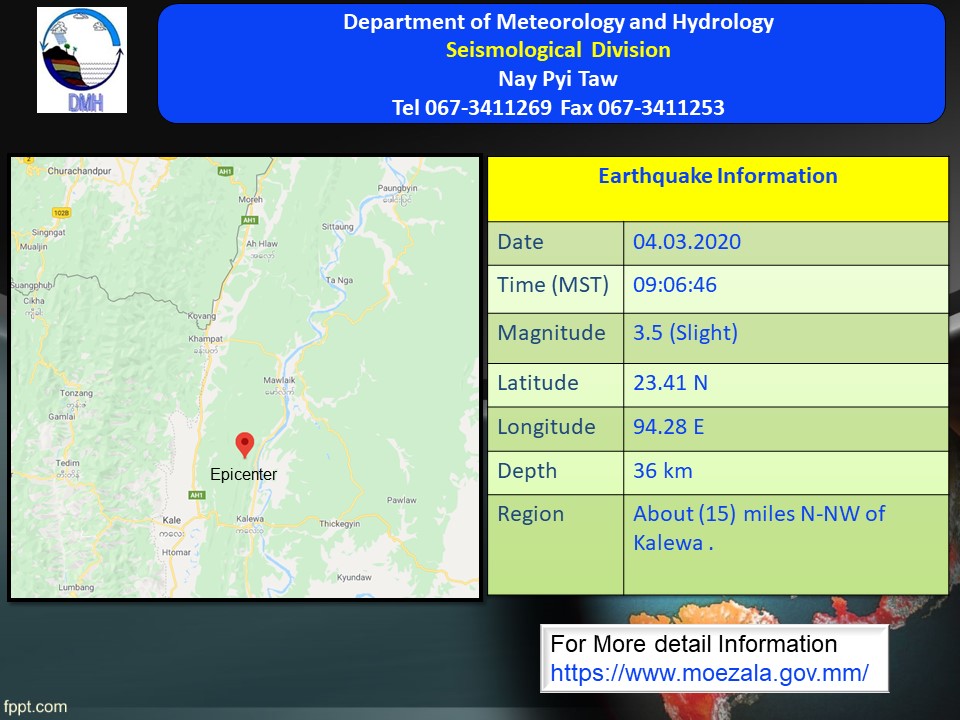Select Churachandpur label on the map
This screenshot has width=960, height=720.
(x=77, y=171)
